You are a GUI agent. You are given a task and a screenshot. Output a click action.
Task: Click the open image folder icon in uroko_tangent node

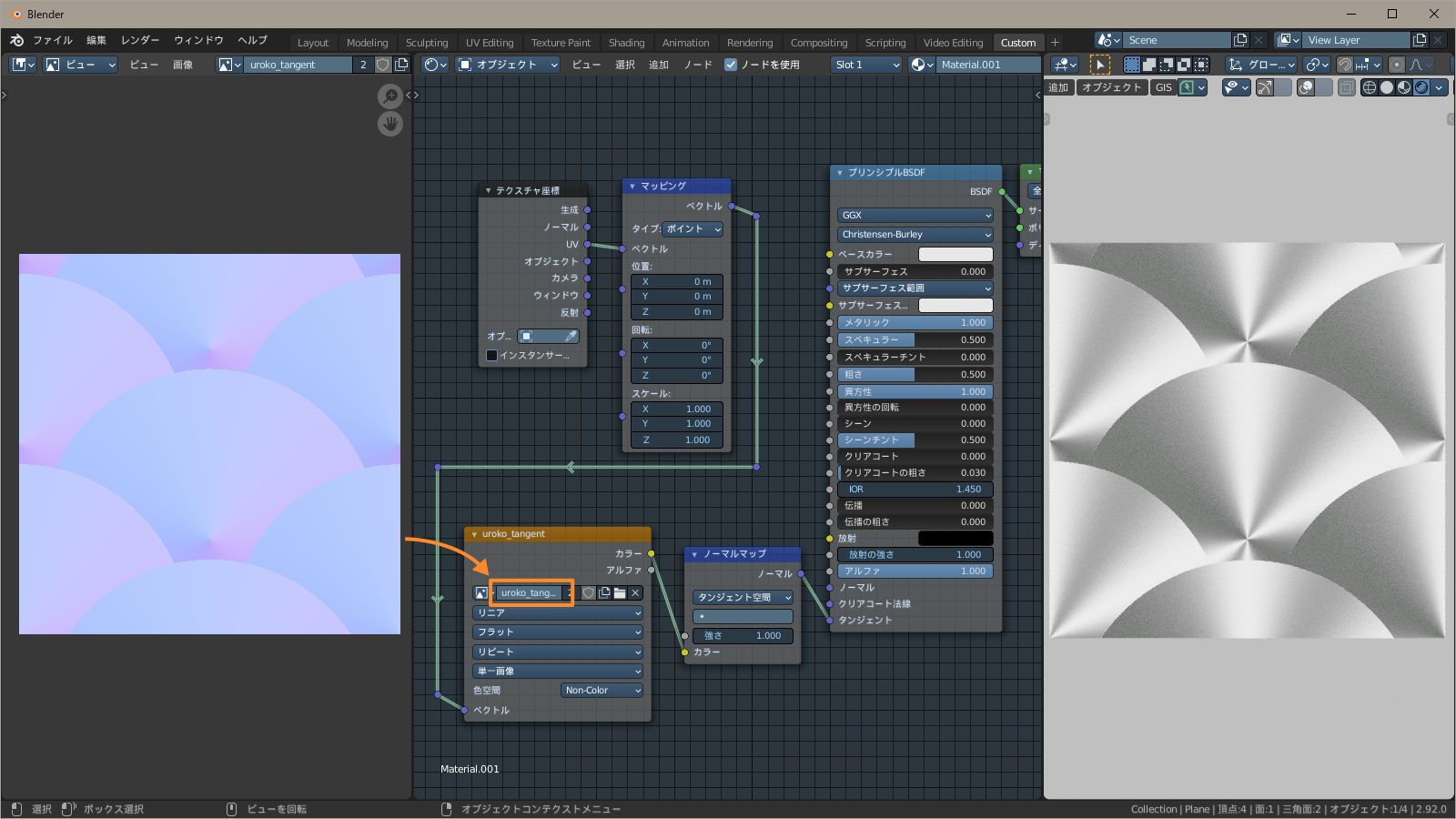620,593
